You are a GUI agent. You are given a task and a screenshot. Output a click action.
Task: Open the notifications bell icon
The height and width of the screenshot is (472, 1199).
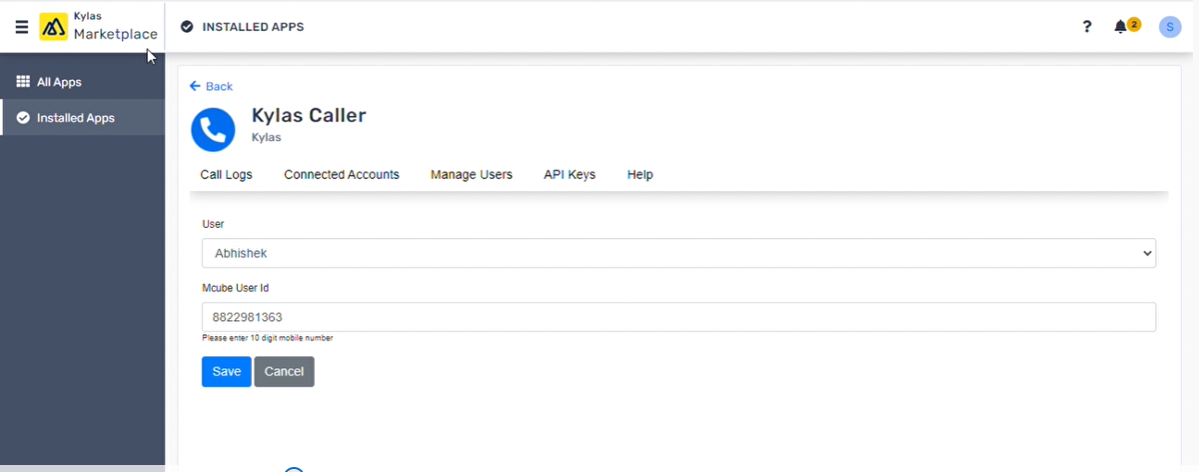(x=1120, y=27)
